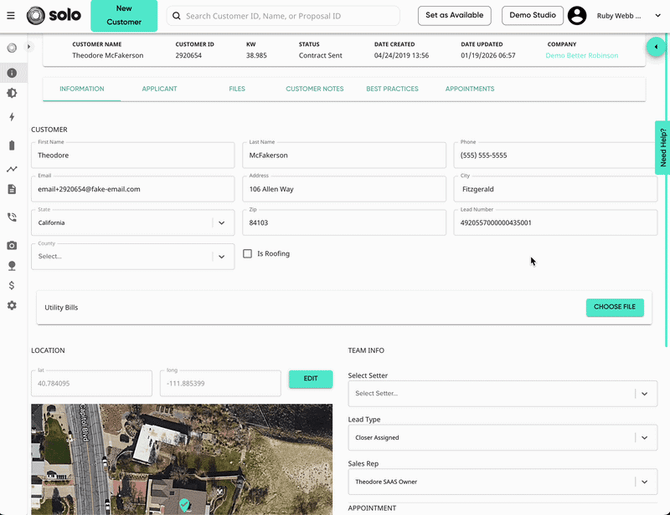
Task: Check the Is Roofing checkbox
Action: [247, 253]
